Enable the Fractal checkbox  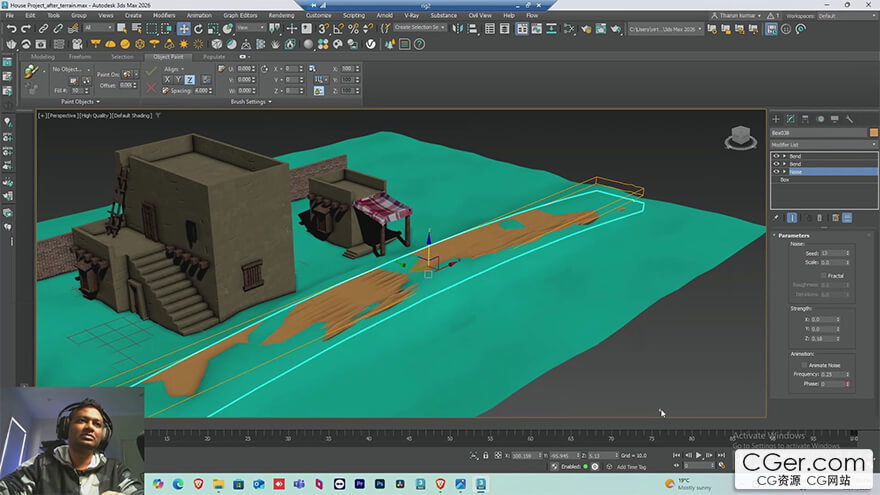[x=823, y=276]
